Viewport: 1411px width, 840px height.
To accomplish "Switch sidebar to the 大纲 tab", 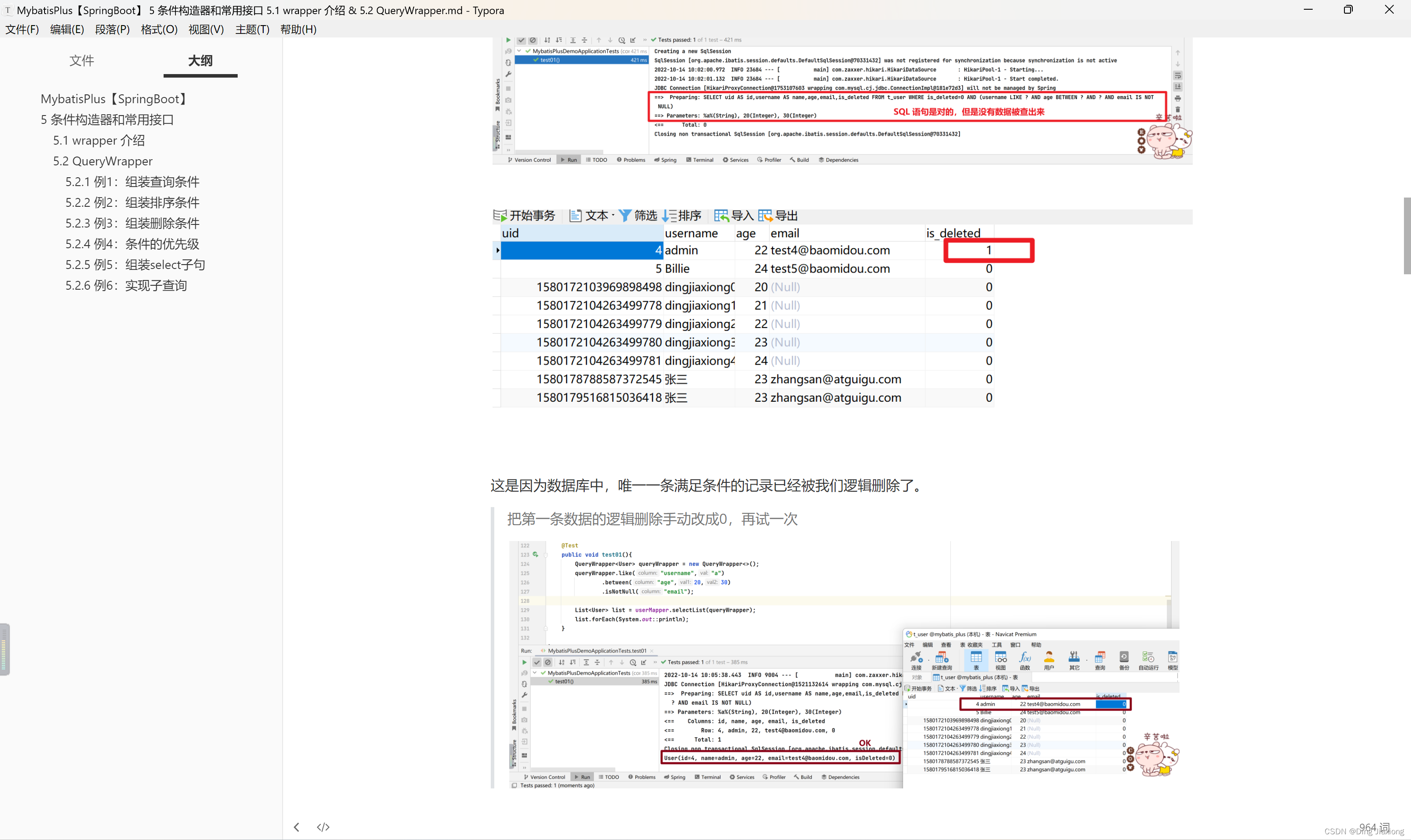I will point(200,60).
